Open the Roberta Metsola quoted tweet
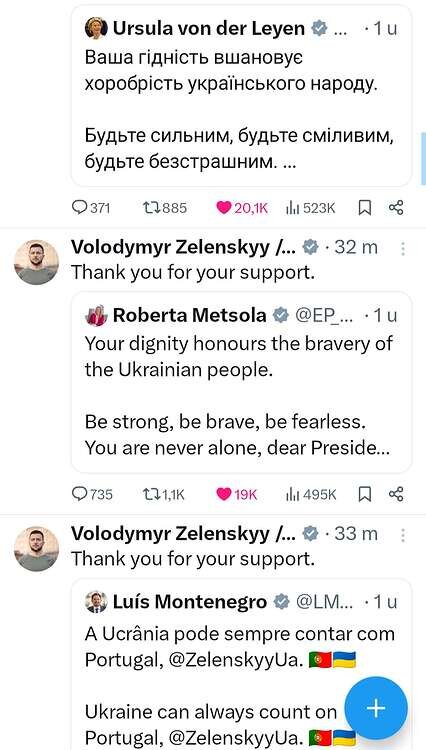 click(x=241, y=382)
